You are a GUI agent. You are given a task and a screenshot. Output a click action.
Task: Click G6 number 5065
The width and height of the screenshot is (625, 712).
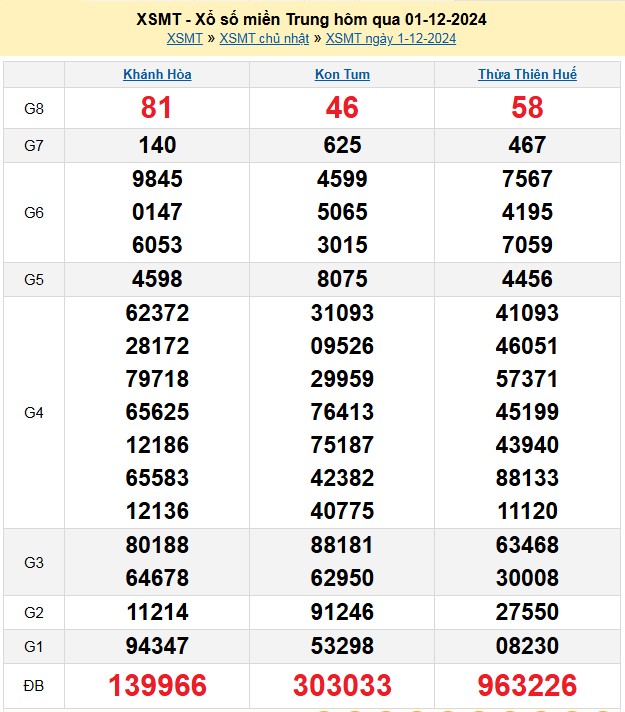pyautogui.click(x=342, y=212)
